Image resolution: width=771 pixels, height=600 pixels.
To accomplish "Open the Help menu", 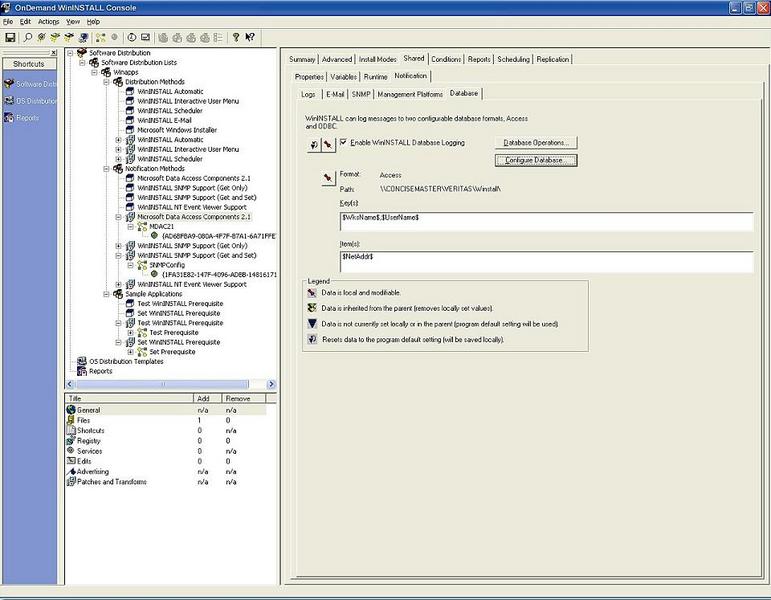I will [93, 22].
